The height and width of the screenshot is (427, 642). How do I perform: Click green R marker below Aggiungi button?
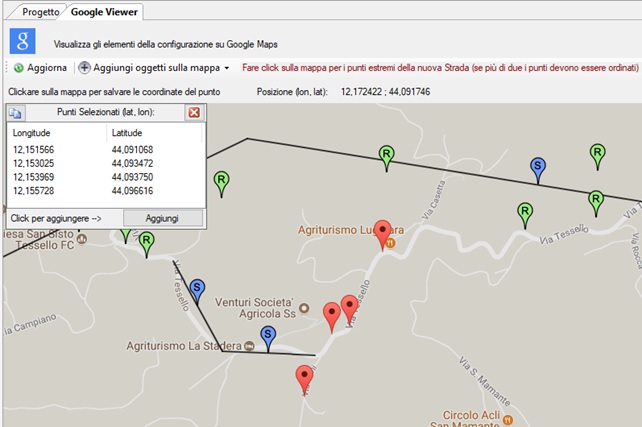tap(146, 244)
